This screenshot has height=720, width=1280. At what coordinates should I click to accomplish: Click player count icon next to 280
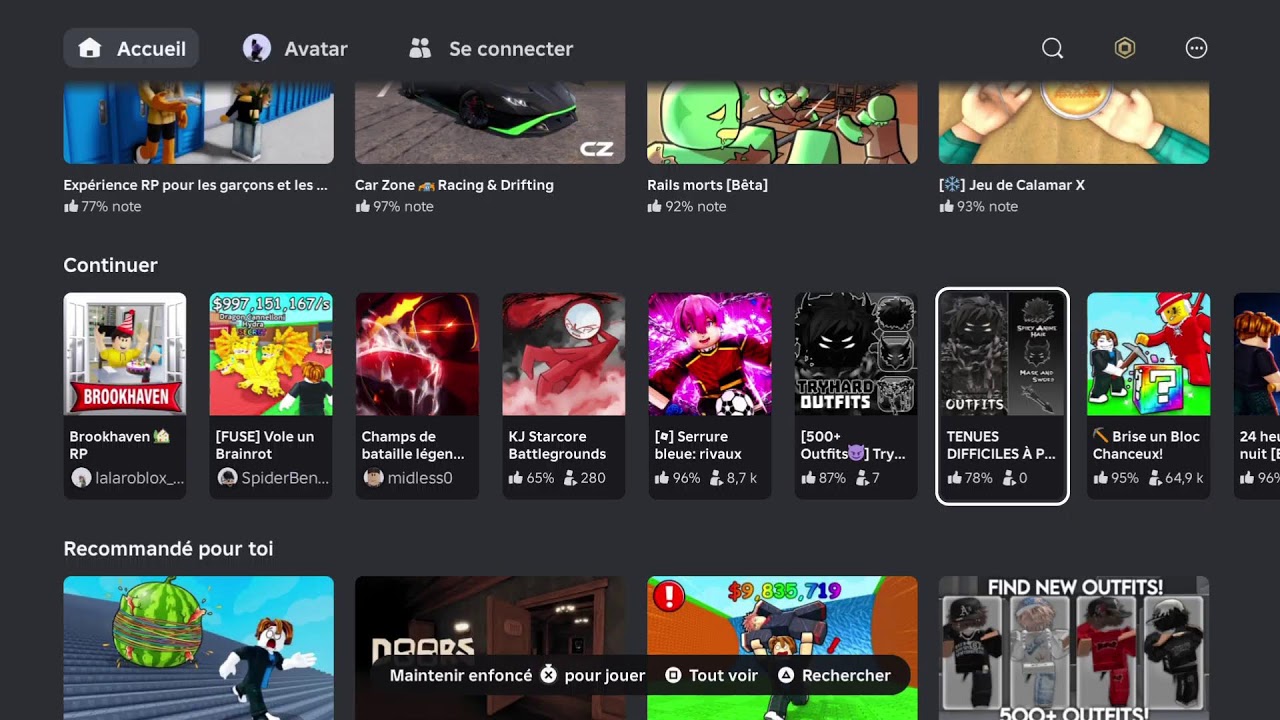[x=570, y=478]
